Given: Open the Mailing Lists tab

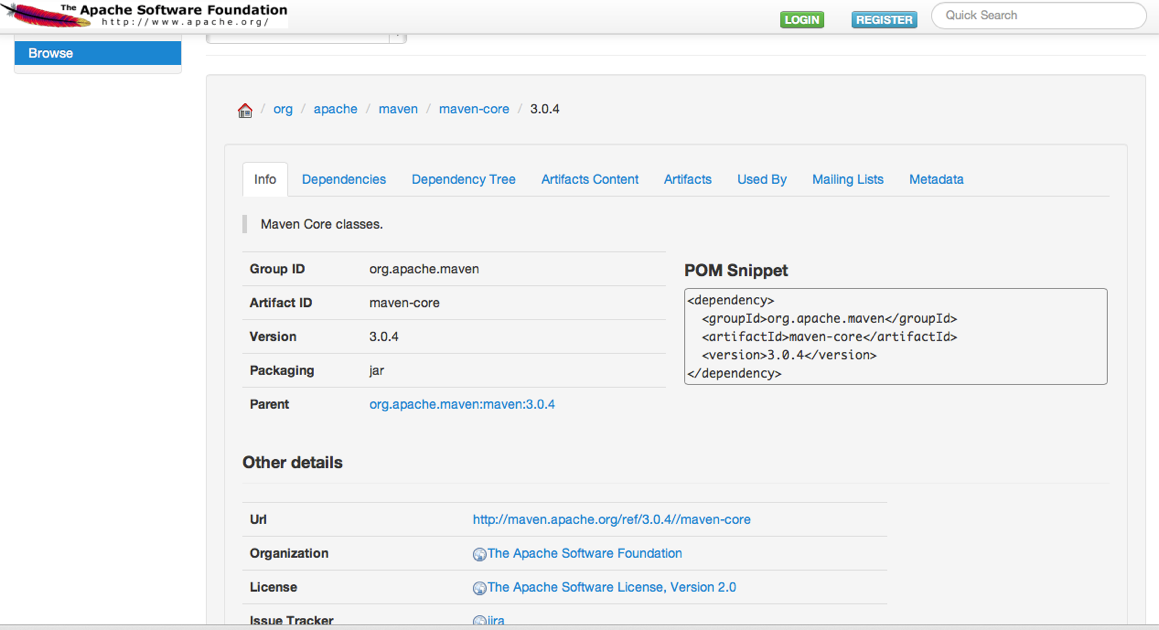Looking at the screenshot, I should (847, 180).
